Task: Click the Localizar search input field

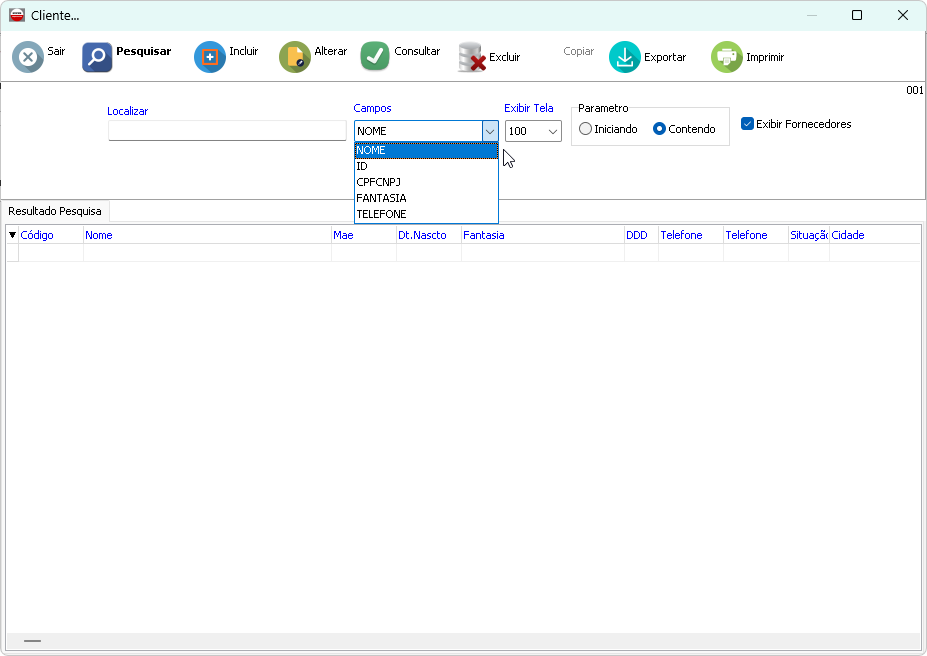Action: tap(227, 131)
